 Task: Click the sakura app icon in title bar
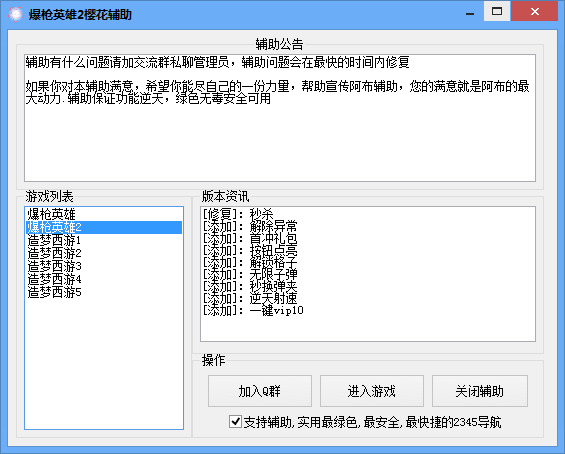[x=15, y=14]
